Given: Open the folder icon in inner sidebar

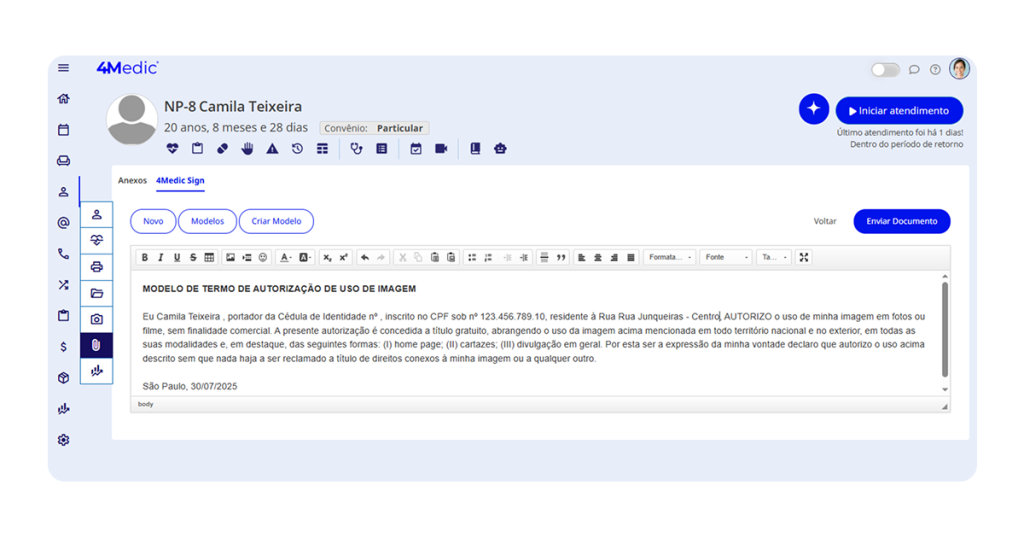Looking at the screenshot, I should 97,293.
